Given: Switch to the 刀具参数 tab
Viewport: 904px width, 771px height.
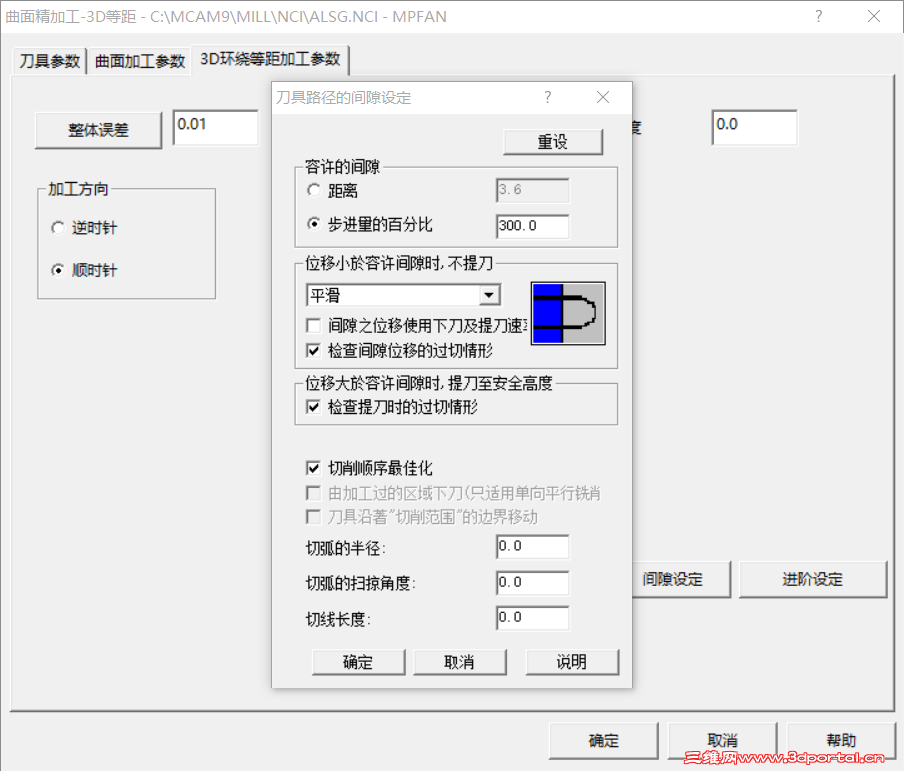Looking at the screenshot, I should point(48,60).
